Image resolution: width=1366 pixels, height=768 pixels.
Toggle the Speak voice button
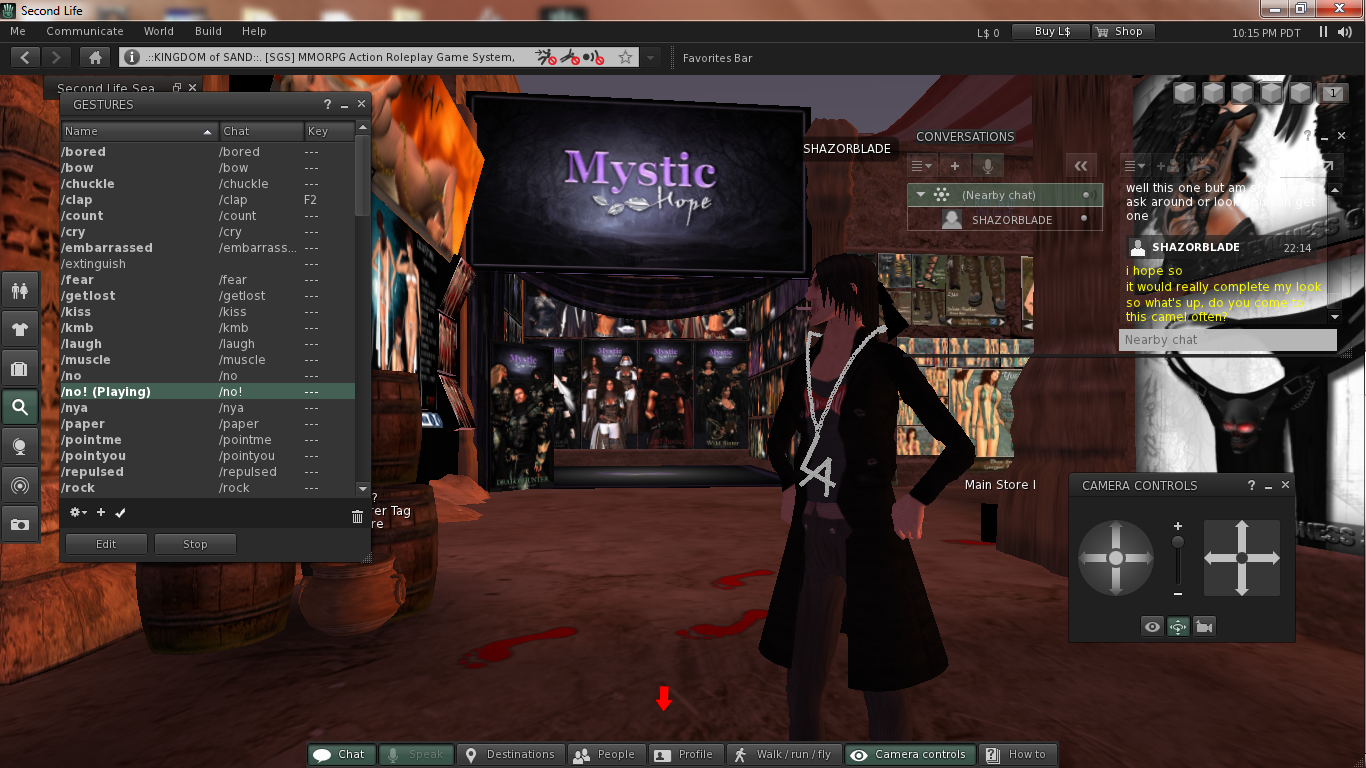click(416, 755)
